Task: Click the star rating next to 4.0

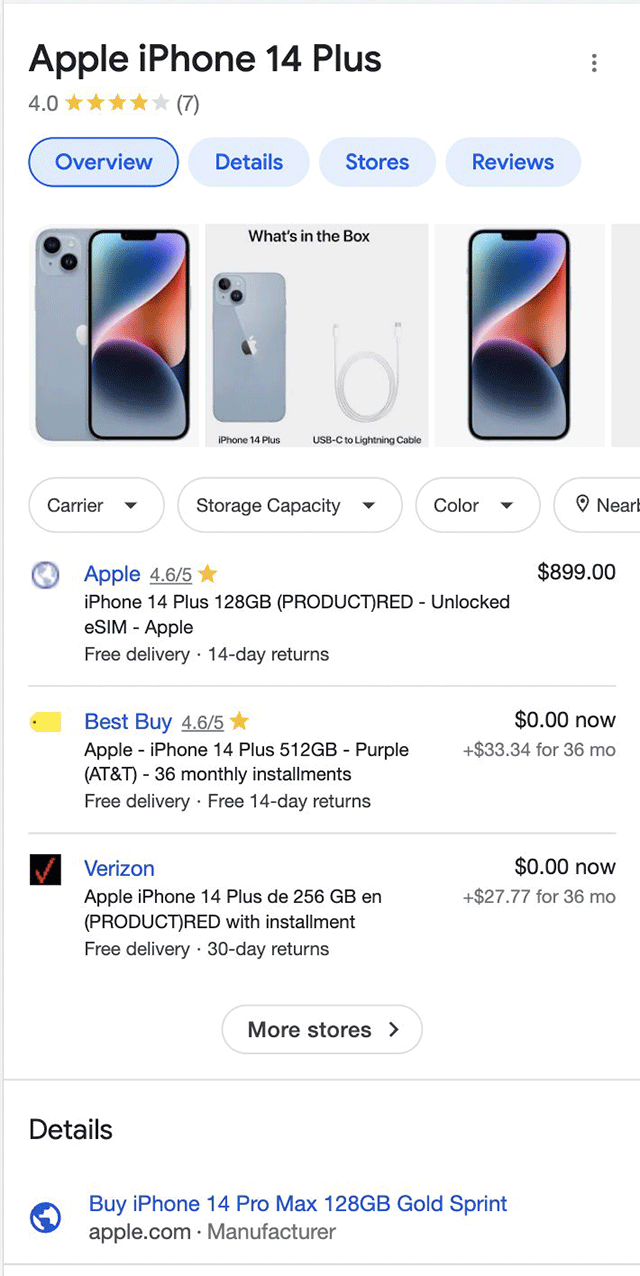Action: [117, 103]
